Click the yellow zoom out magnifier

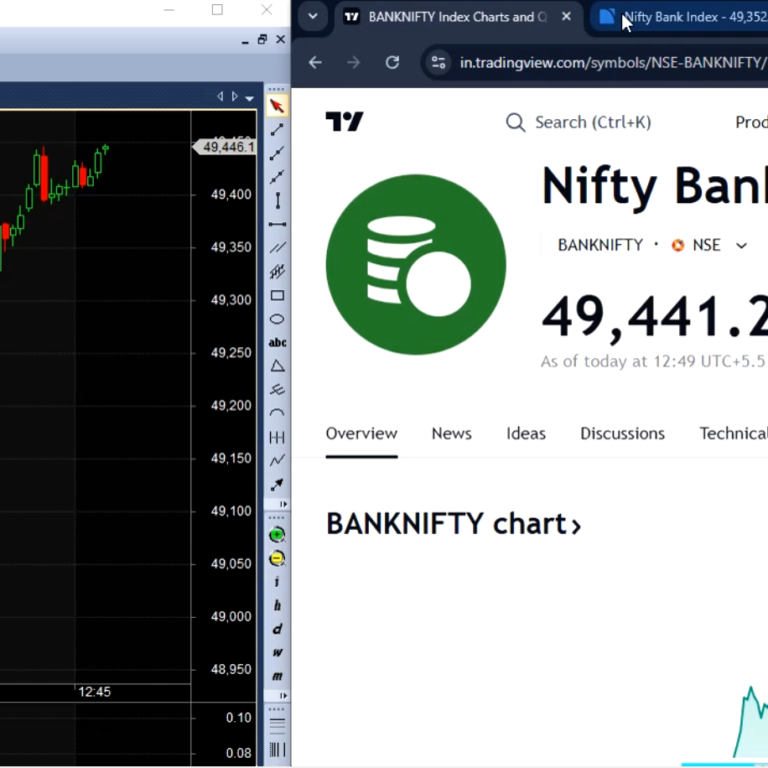coord(277,558)
